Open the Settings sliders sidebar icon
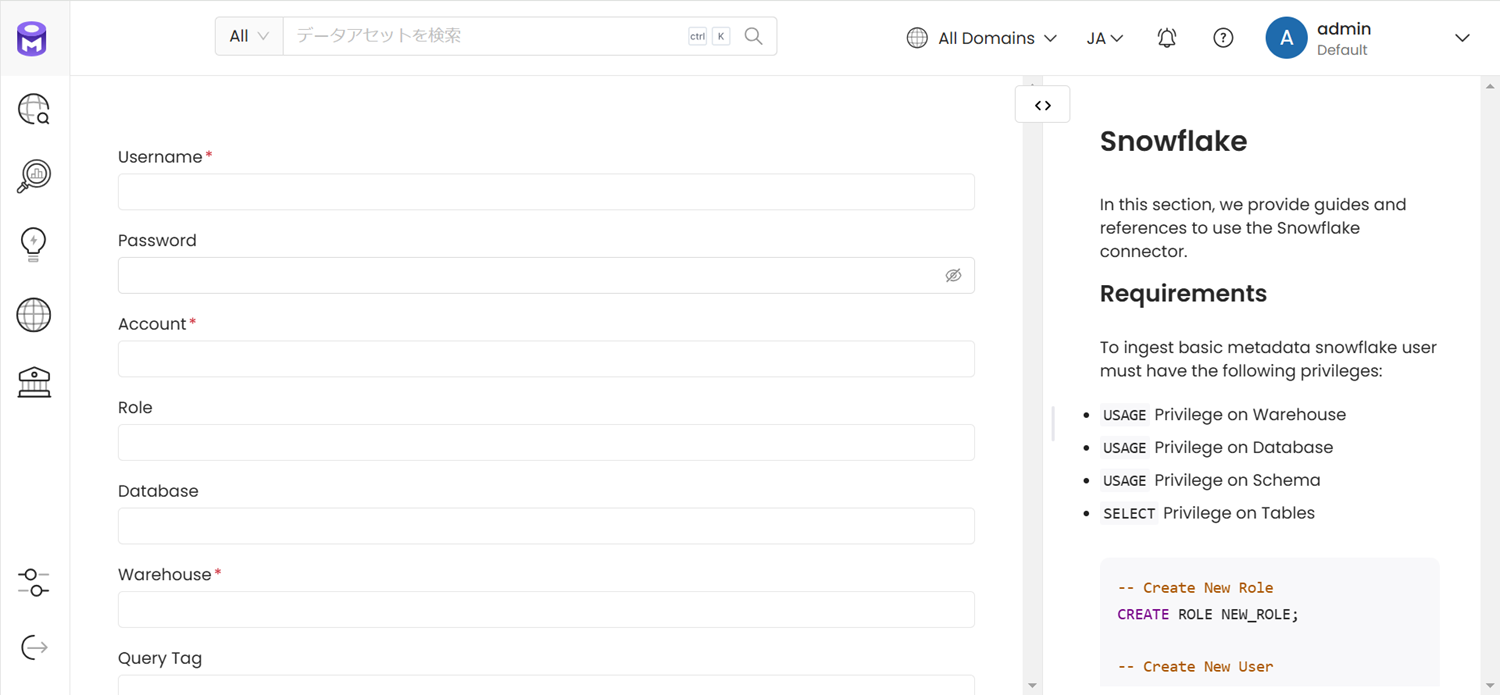Image resolution: width=1500 pixels, height=695 pixels. [34, 582]
